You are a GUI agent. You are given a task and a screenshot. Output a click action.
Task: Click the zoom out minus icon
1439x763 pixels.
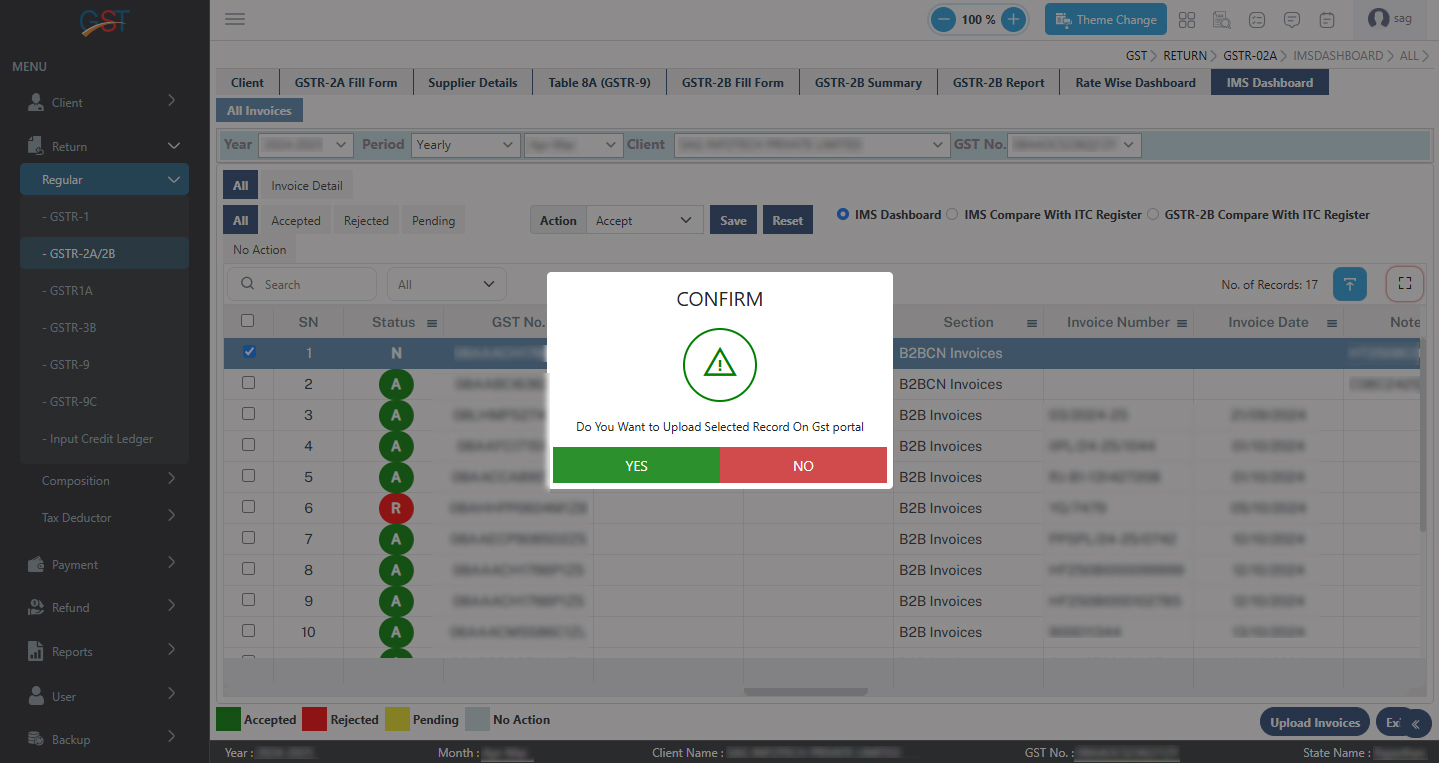(943, 19)
